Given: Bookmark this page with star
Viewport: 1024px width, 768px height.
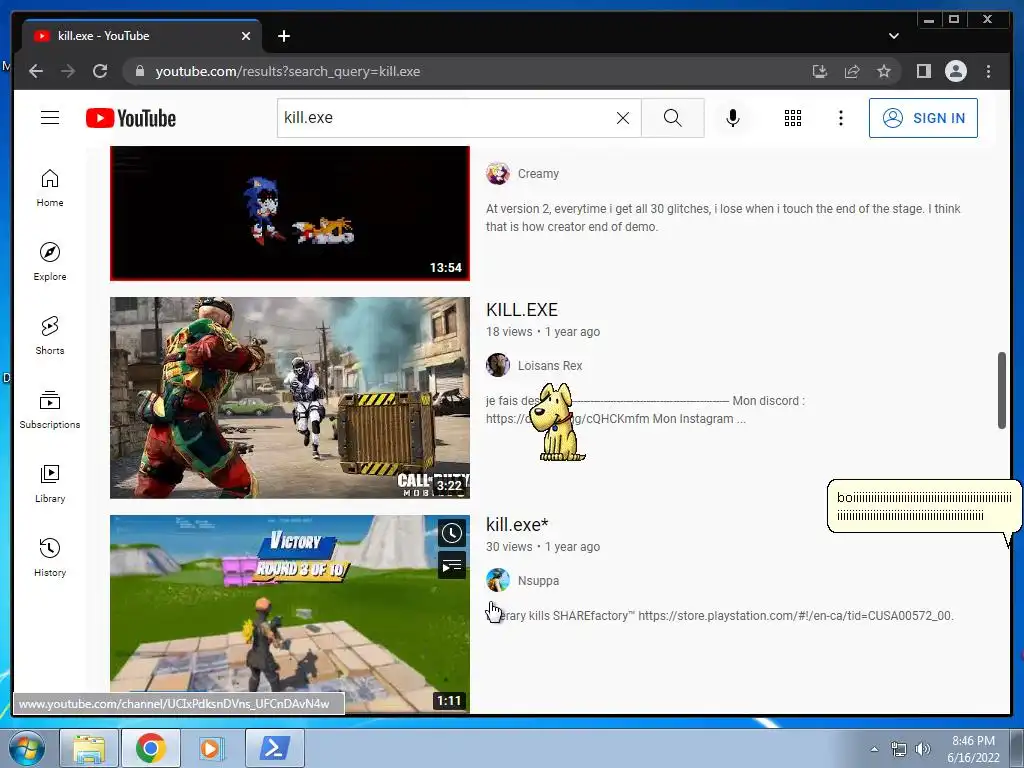Looking at the screenshot, I should click(884, 71).
